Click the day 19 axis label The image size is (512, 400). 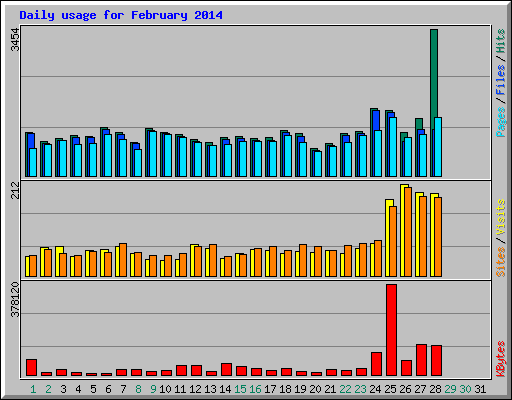click(300, 389)
